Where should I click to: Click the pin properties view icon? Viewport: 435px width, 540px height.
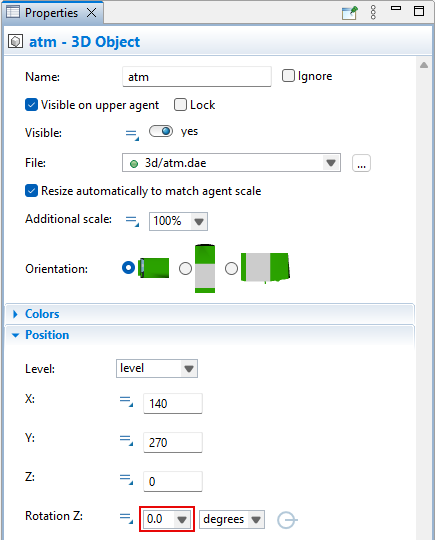point(350,13)
